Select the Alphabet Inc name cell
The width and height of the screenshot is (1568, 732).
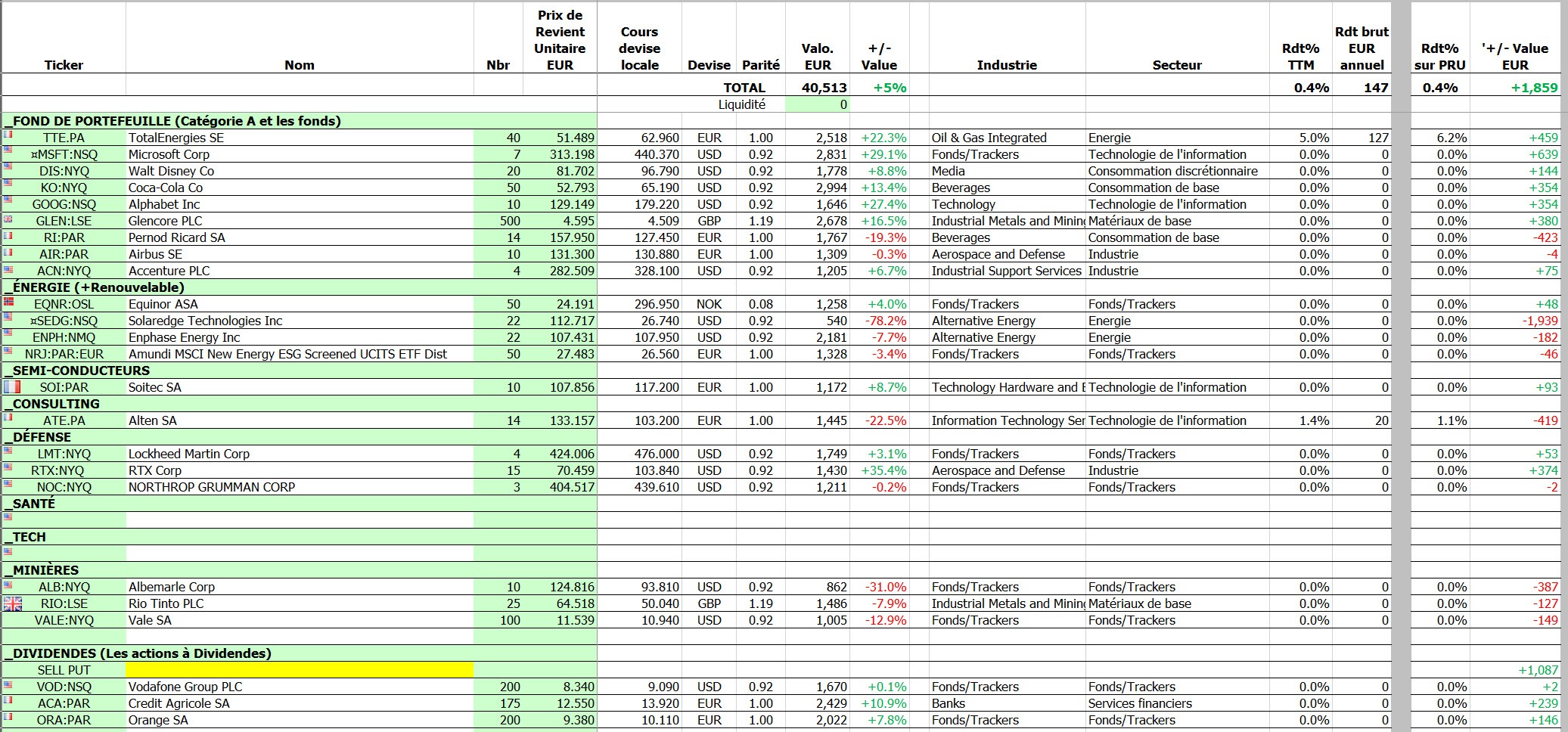coord(300,204)
